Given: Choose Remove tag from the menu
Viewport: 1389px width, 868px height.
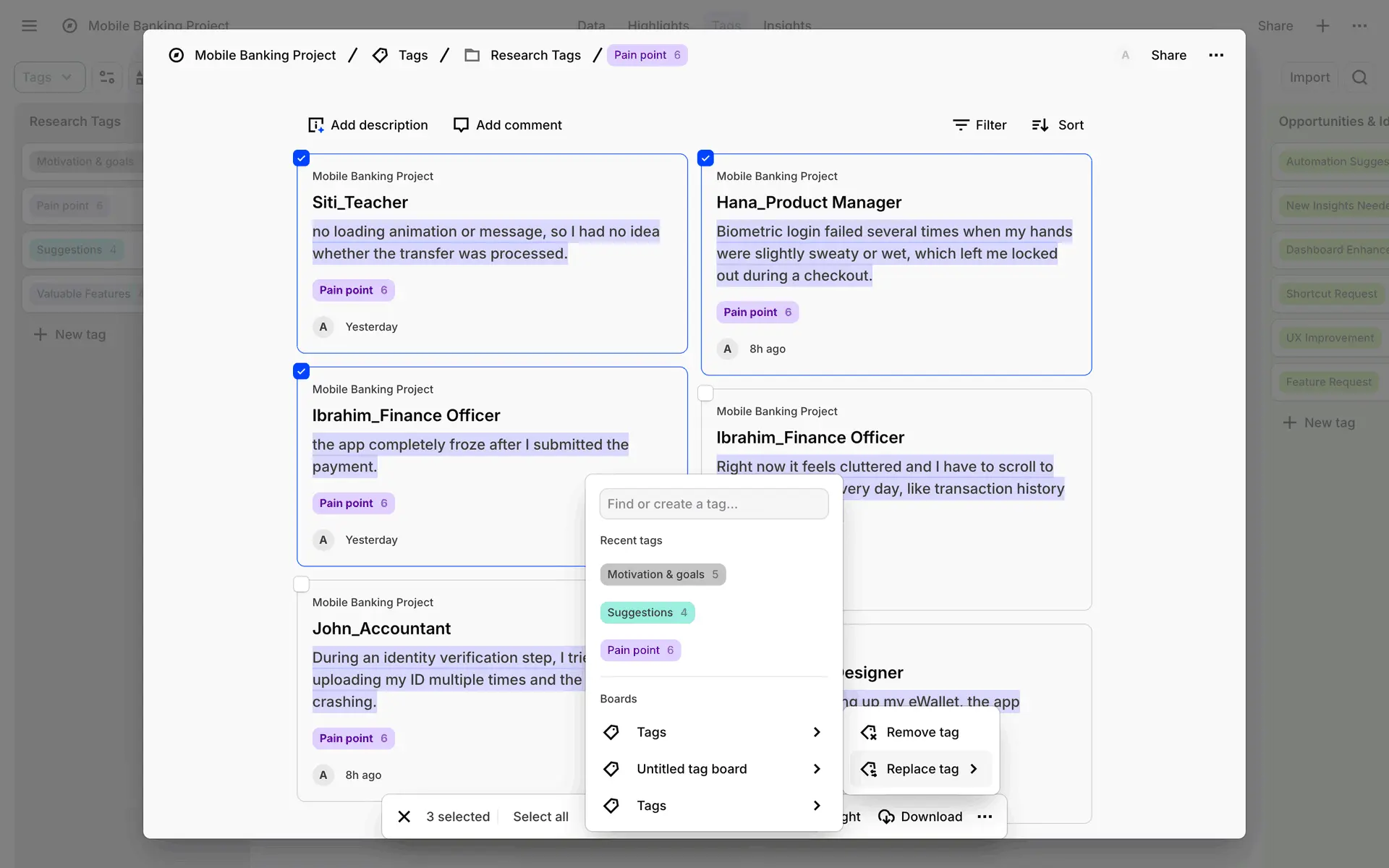Looking at the screenshot, I should pos(922,732).
